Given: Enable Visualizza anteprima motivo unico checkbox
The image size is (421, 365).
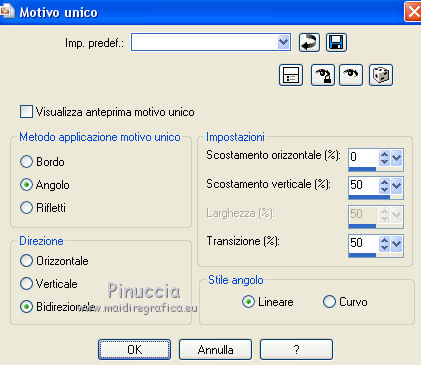Looking at the screenshot, I should pyautogui.click(x=26, y=112).
